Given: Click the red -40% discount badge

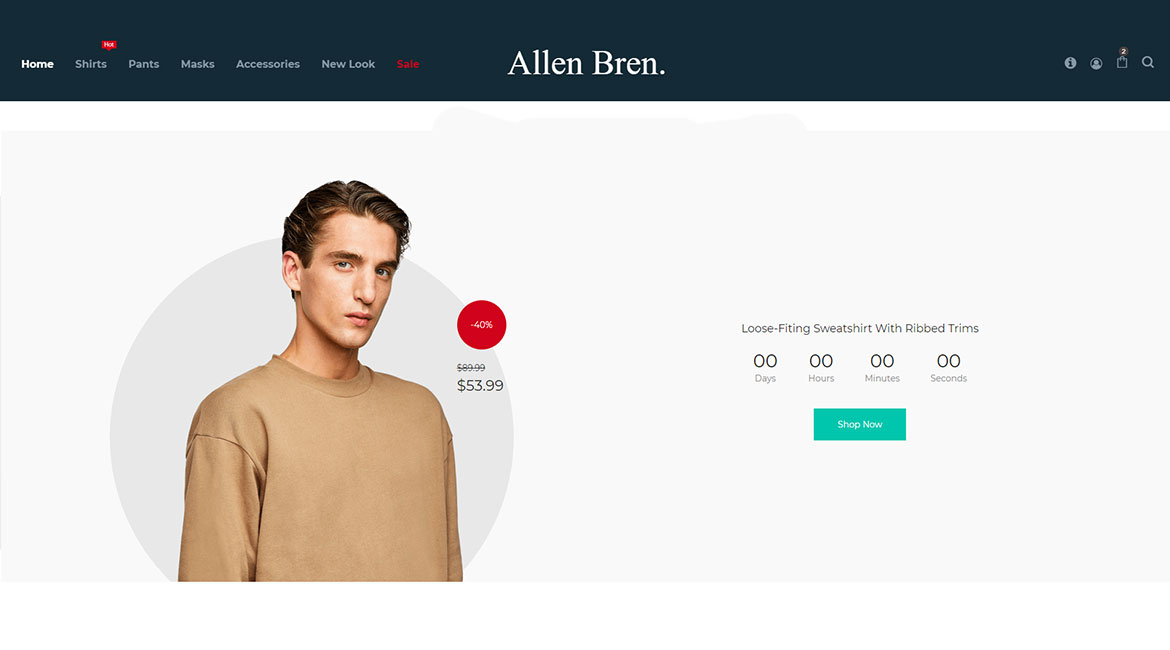Looking at the screenshot, I should click(x=481, y=325).
